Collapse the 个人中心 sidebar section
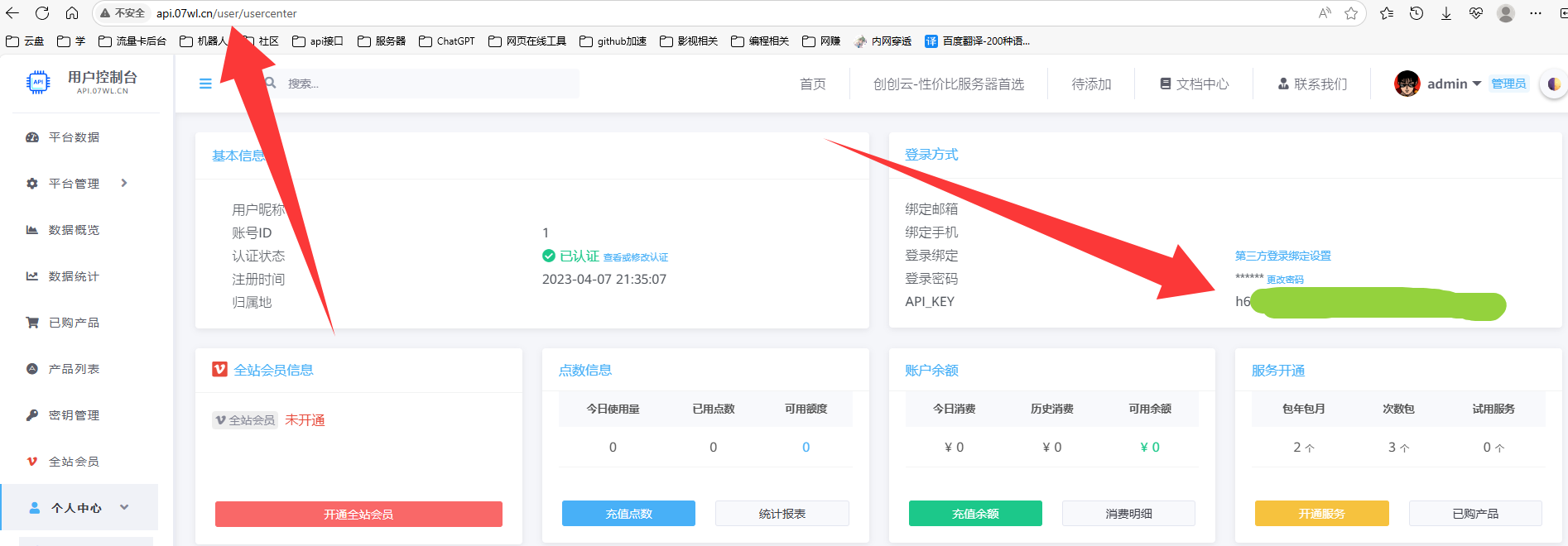This screenshot has height=546, width=1568. coord(124,508)
